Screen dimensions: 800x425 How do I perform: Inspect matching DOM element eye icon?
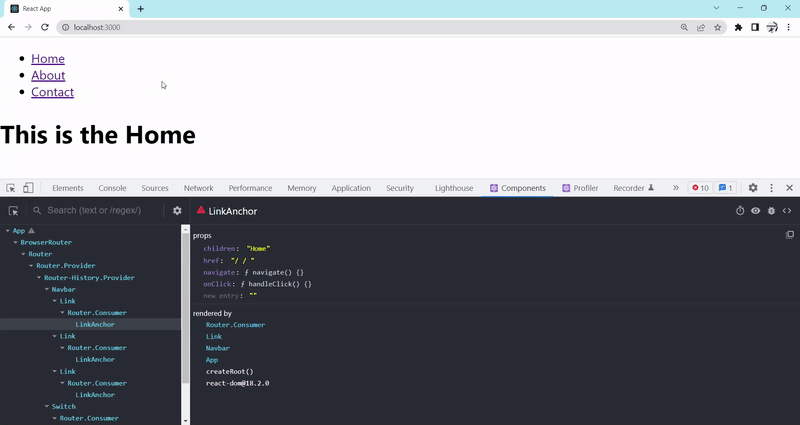756,211
